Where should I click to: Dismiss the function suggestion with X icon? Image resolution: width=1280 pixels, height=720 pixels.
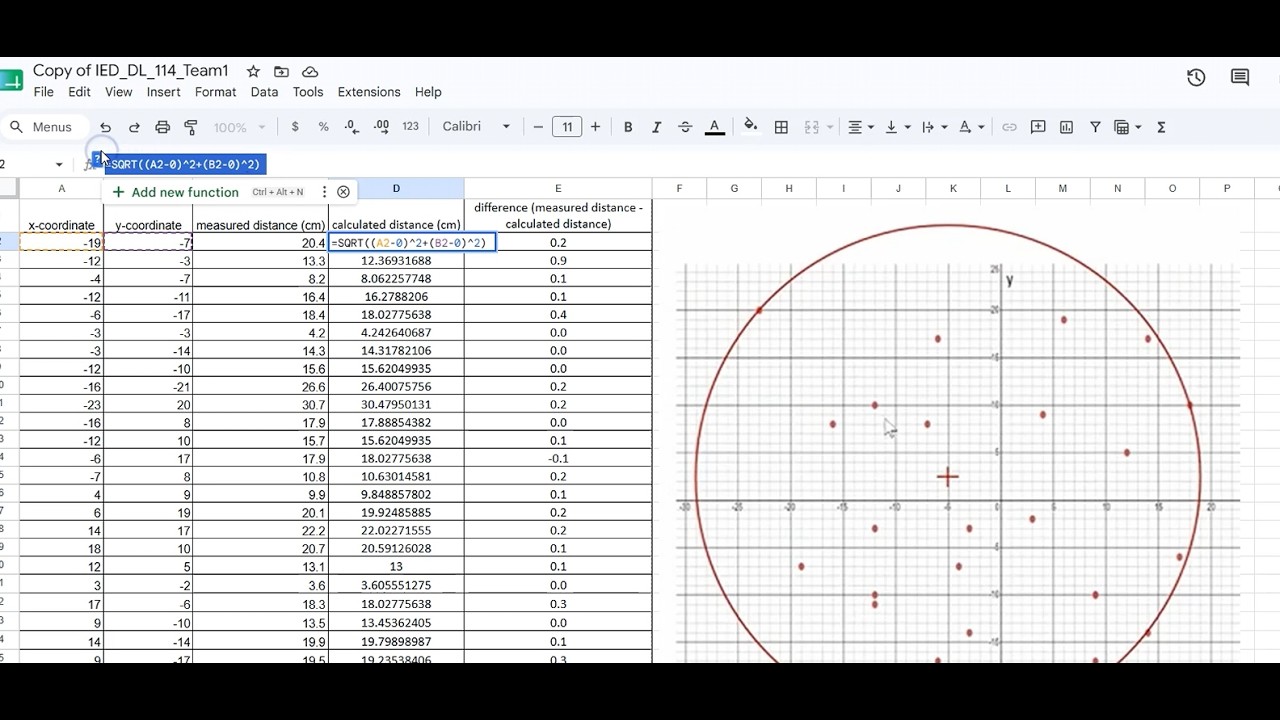click(343, 192)
